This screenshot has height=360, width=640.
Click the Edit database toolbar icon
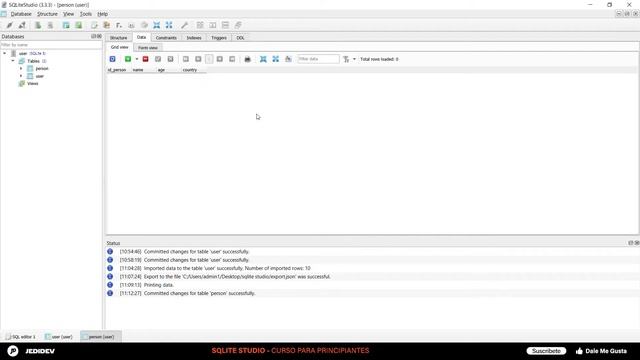coord(50,25)
